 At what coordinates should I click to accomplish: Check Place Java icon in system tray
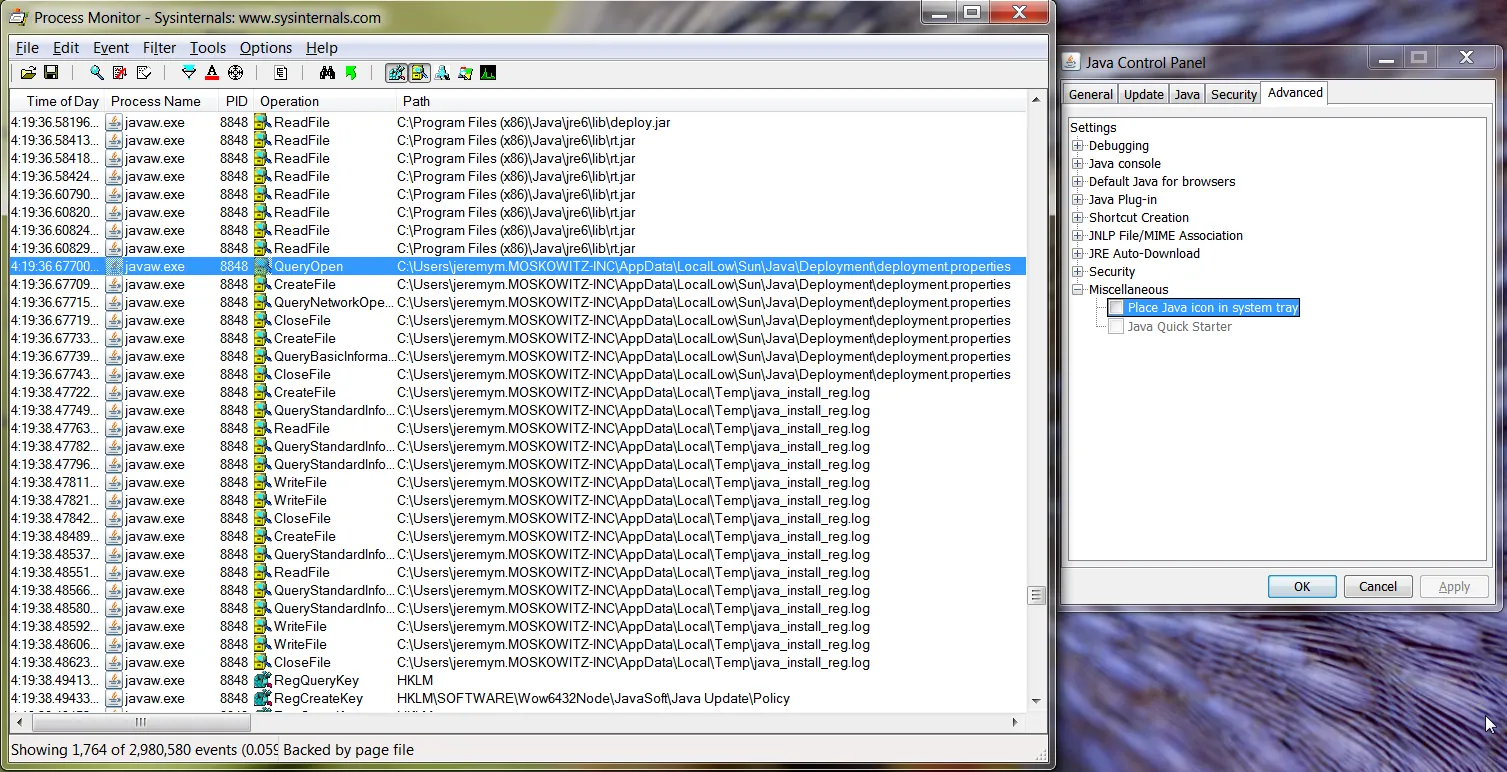[x=1116, y=308]
